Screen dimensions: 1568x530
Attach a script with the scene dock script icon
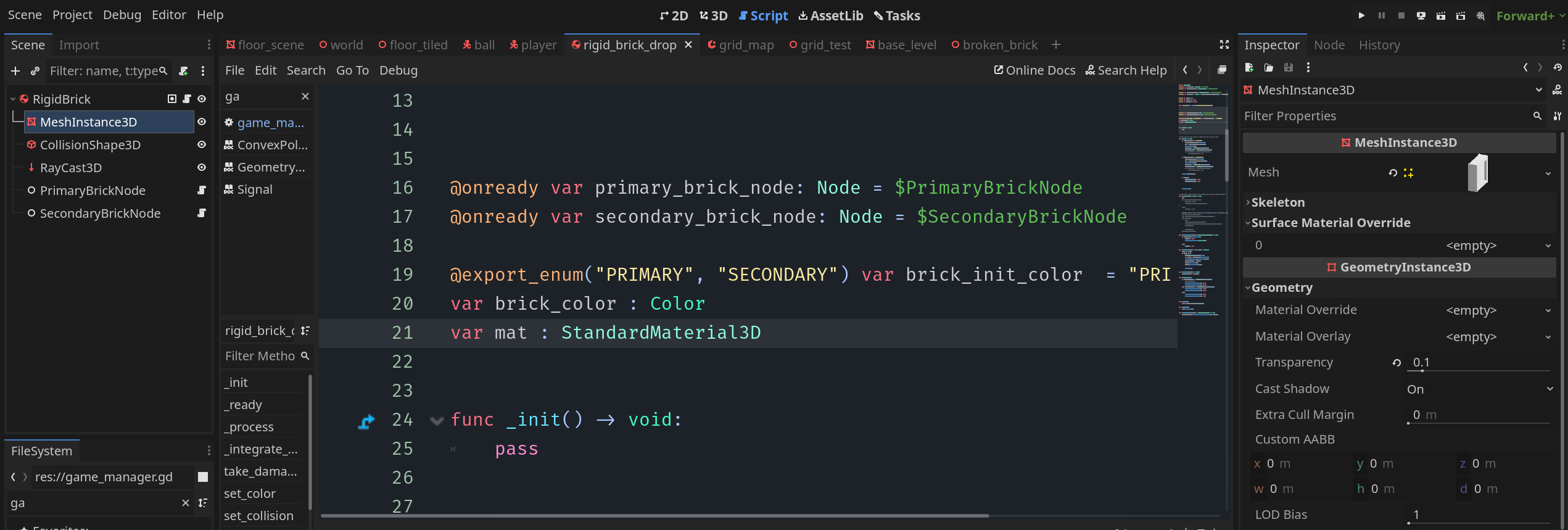pyautogui.click(x=183, y=71)
